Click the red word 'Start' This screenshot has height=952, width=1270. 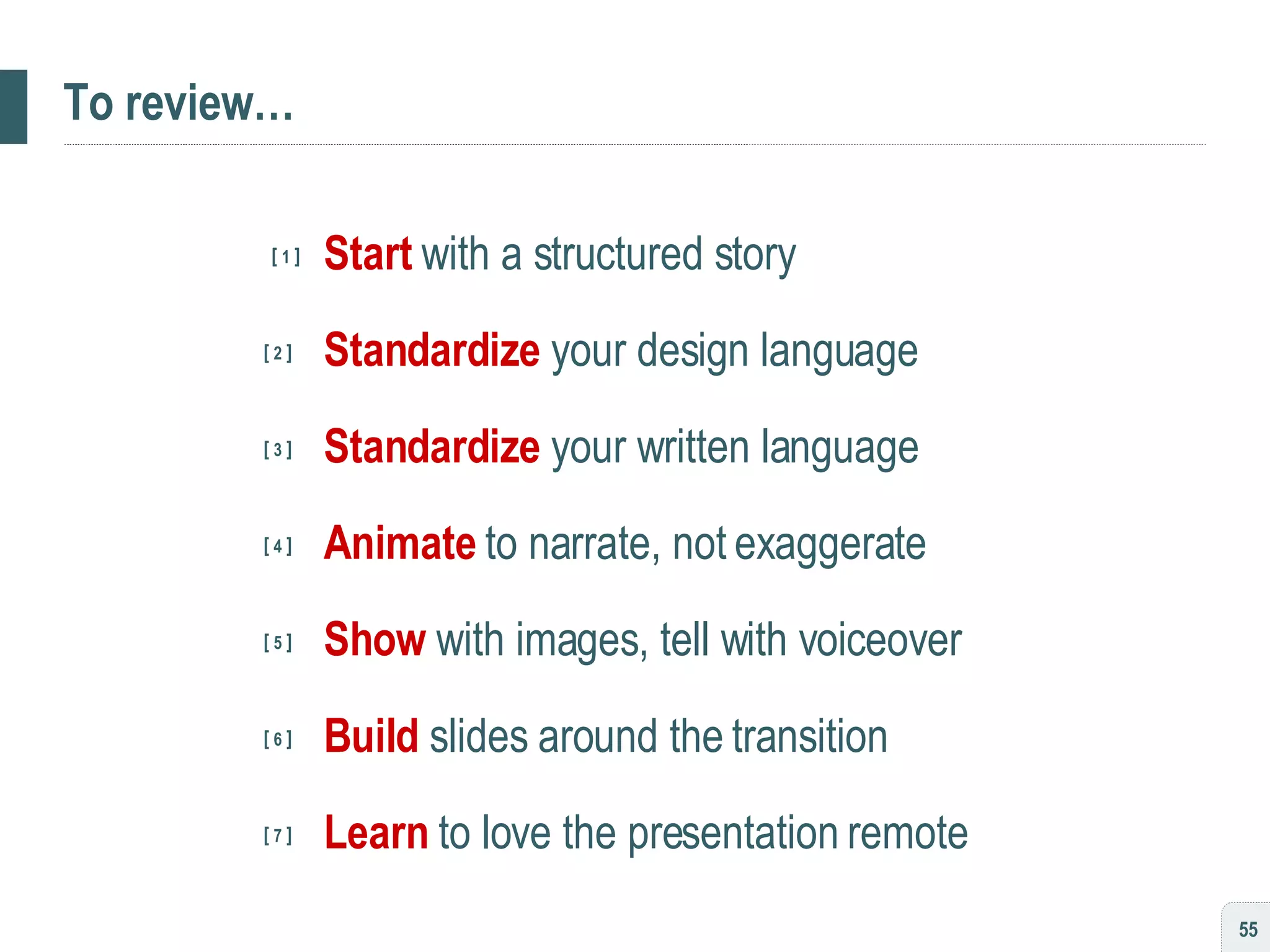(x=368, y=254)
